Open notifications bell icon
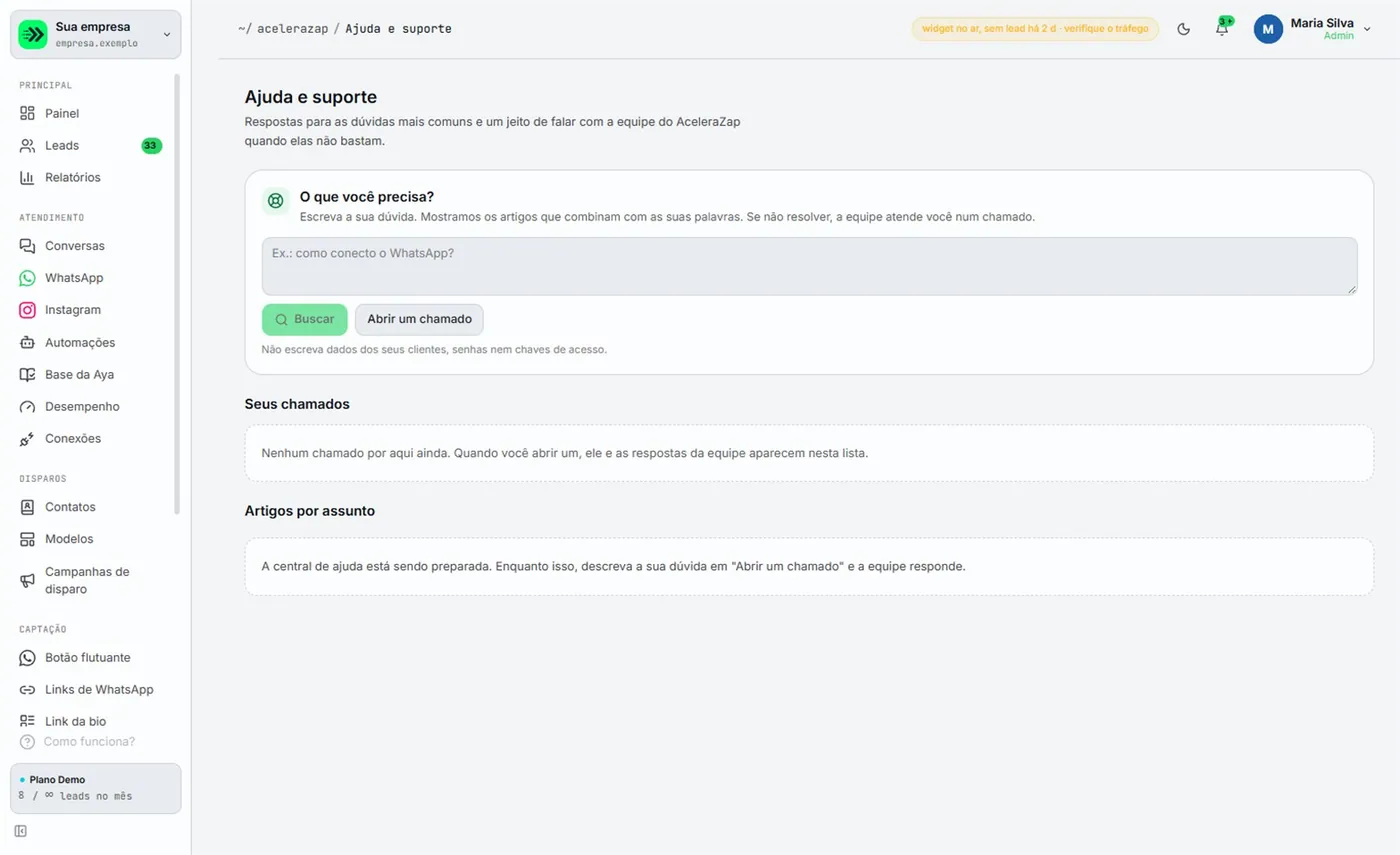1400x855 pixels. pos(1221,29)
